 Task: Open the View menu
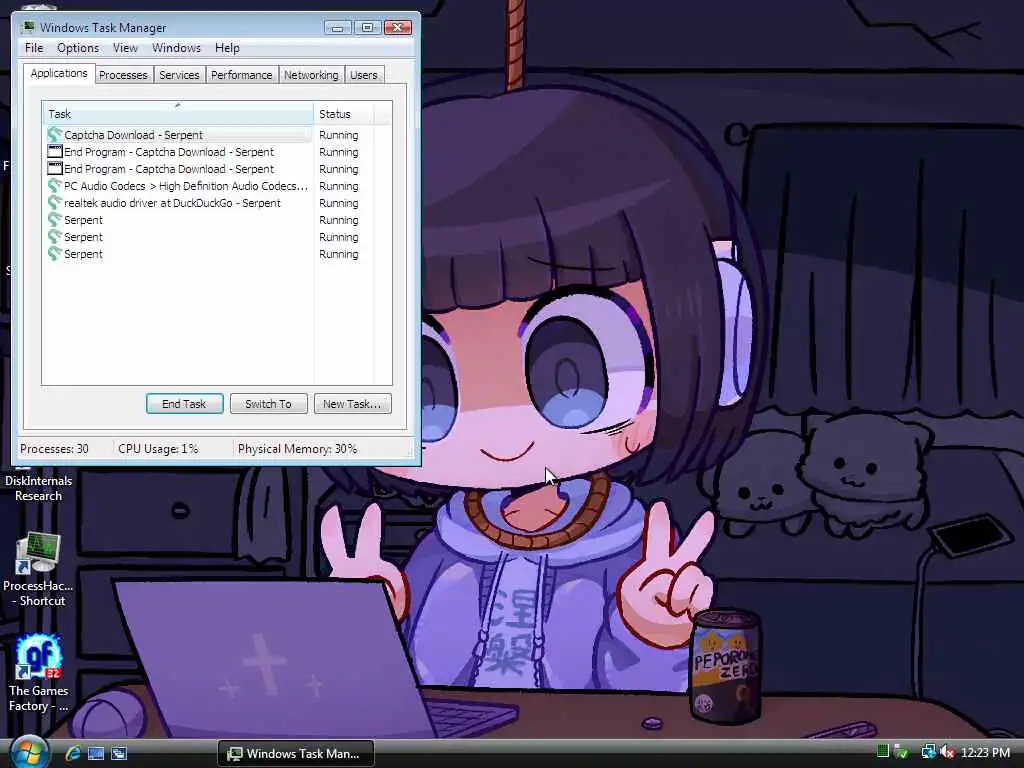[125, 48]
